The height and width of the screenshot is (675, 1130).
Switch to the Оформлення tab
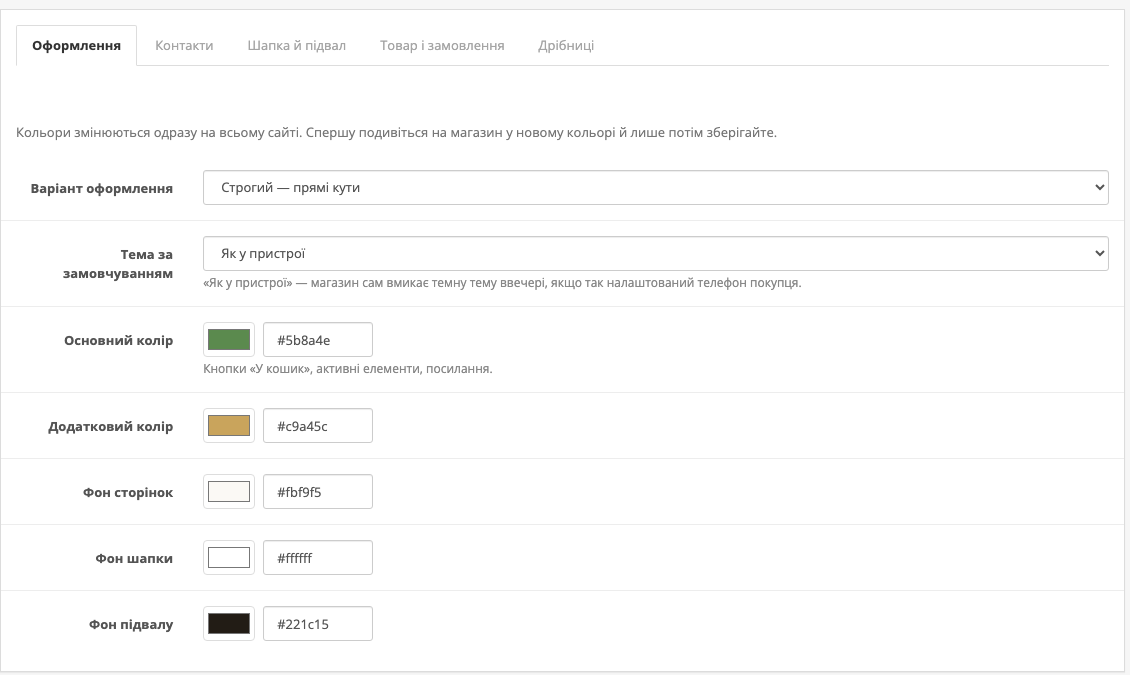click(x=76, y=45)
